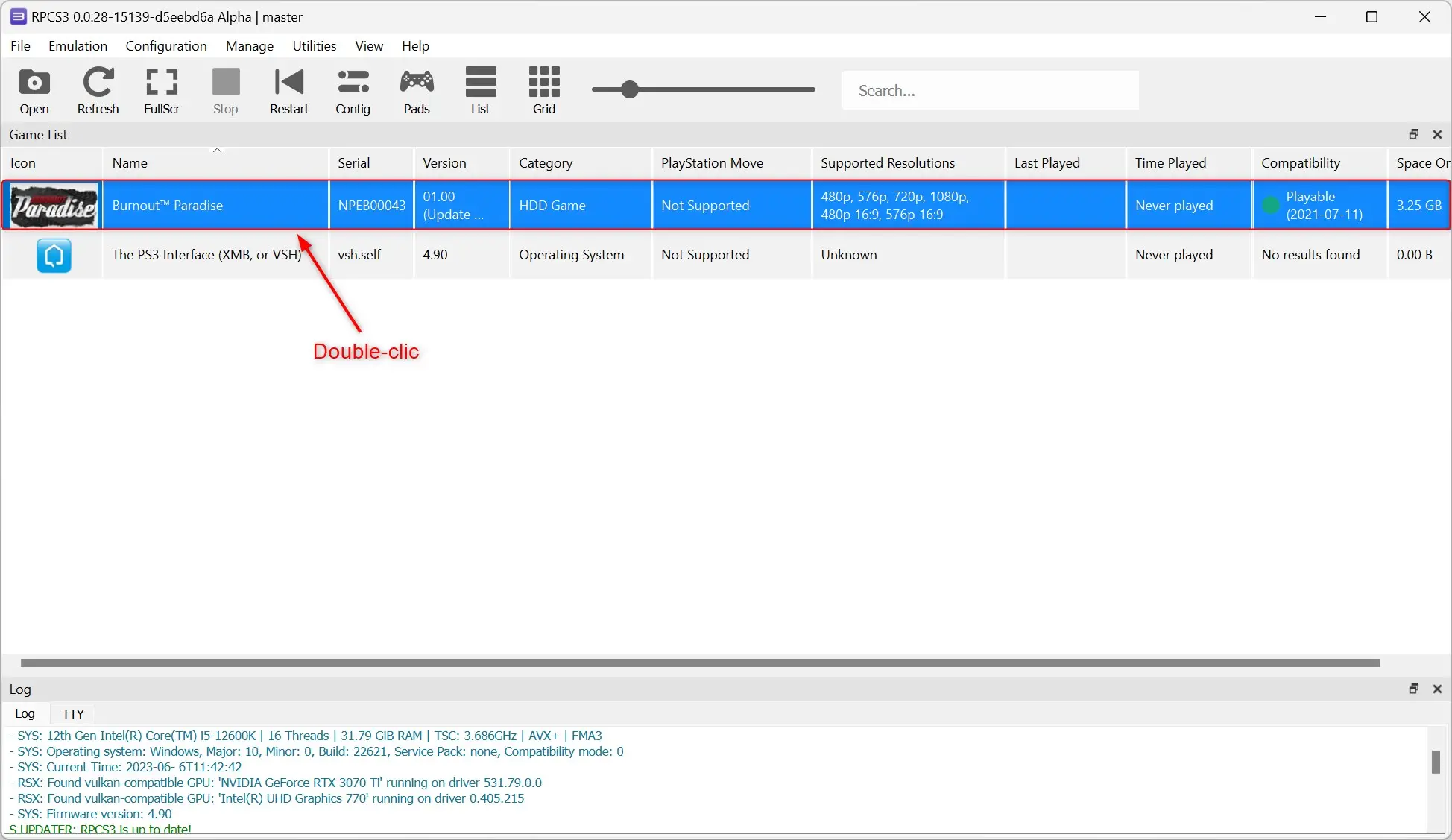Switch to the Log tab

coord(25,713)
